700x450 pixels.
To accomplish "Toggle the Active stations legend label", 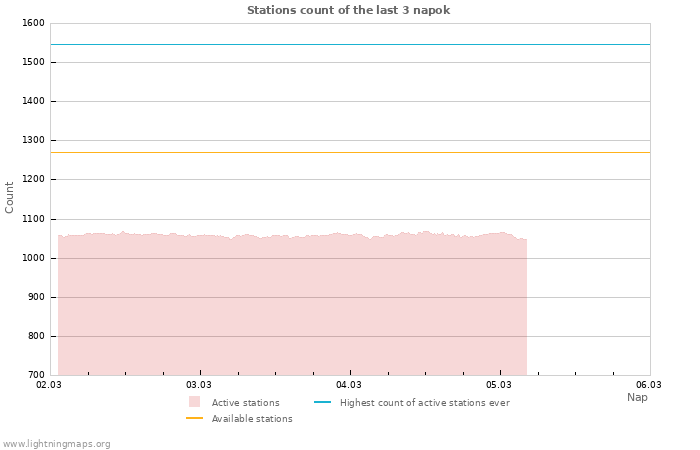I will pos(245,403).
